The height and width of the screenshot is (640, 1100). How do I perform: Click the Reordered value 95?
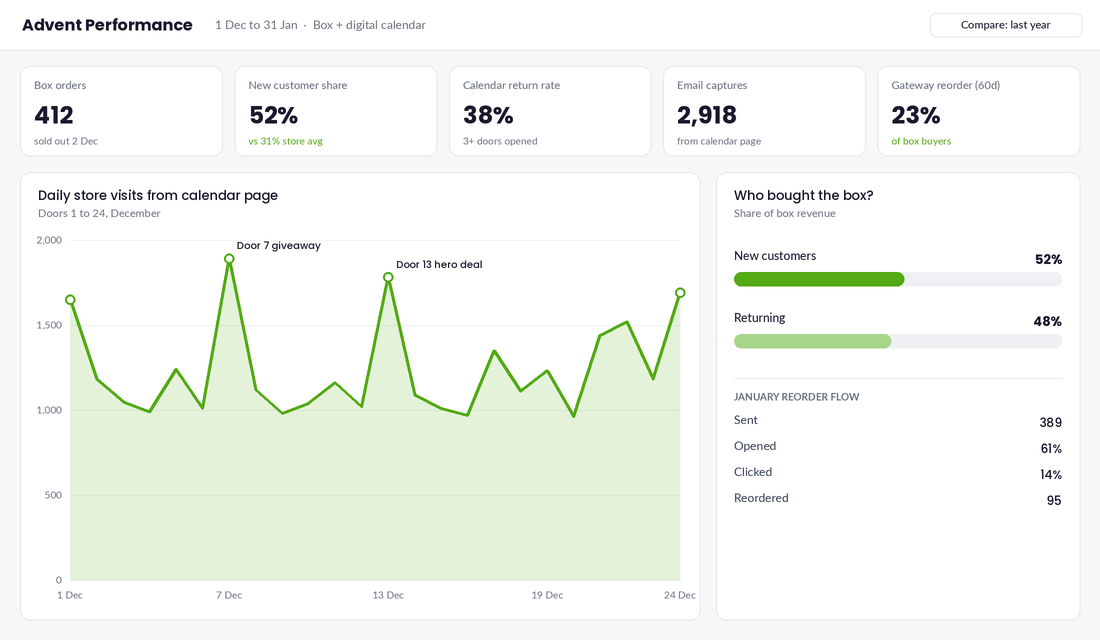click(1054, 500)
